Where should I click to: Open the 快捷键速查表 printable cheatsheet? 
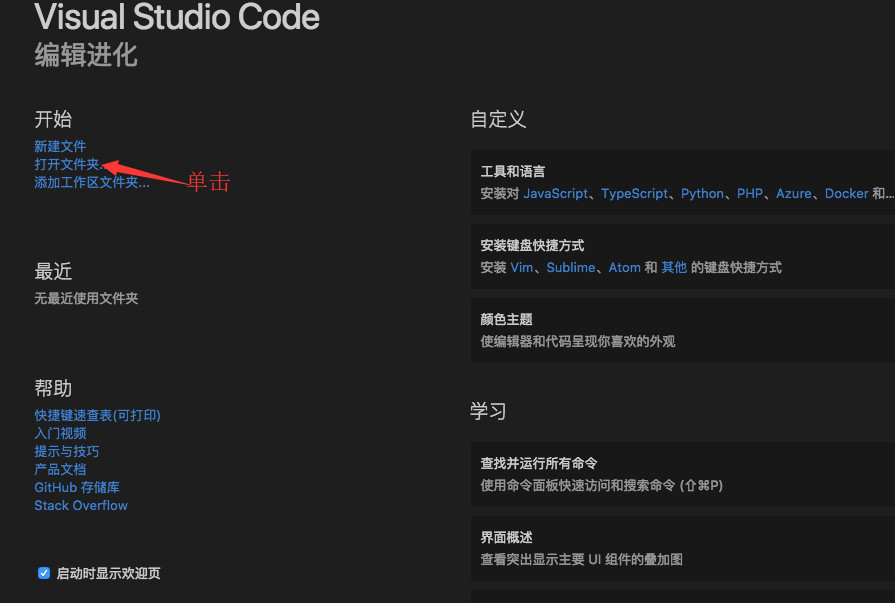(97, 415)
